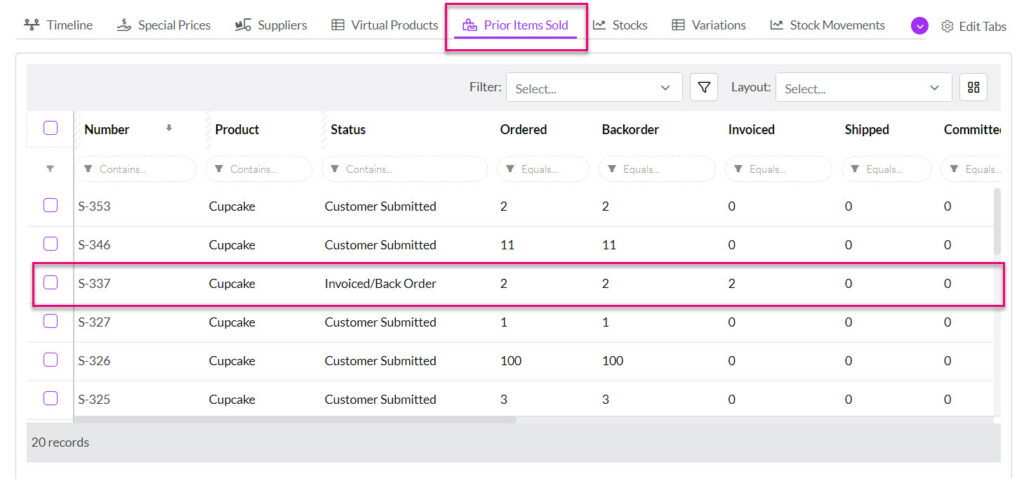Screen dimensions: 1024x479
Task: Click the horizontal scrollbar below the table
Action: pyautogui.click(x=295, y=420)
